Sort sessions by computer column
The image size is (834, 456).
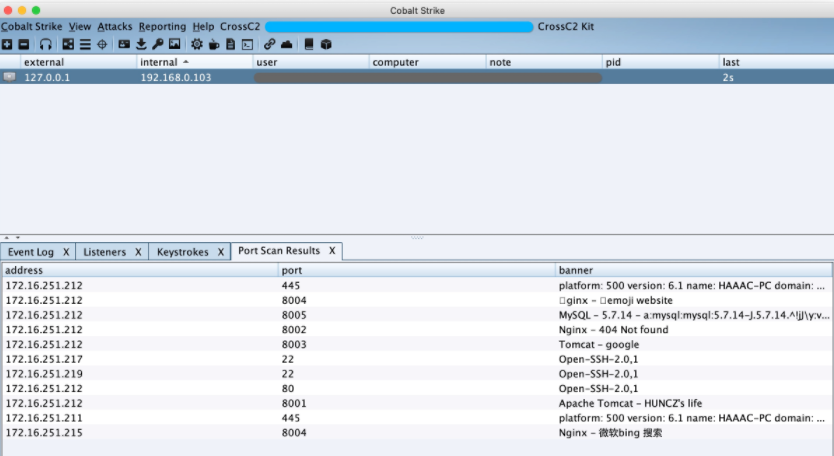pyautogui.click(x=427, y=62)
